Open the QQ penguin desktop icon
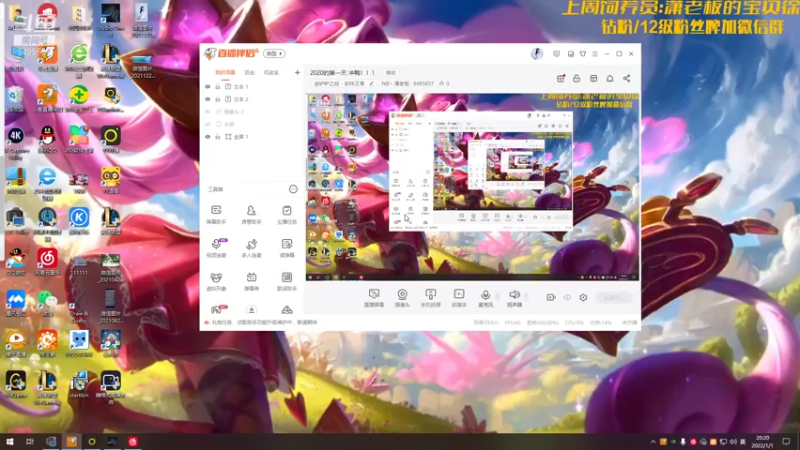 (47, 139)
